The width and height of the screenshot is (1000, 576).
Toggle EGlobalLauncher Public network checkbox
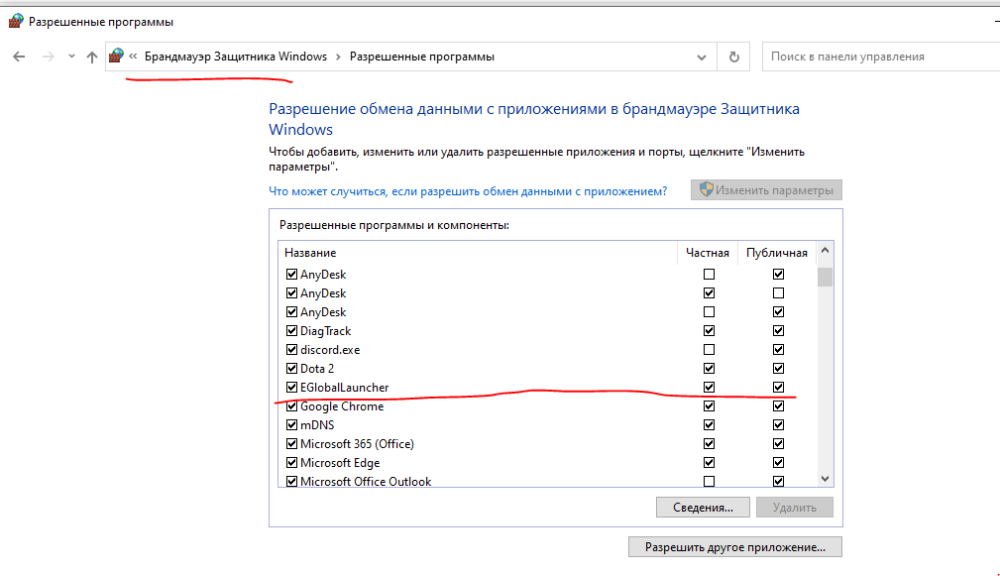click(778, 387)
